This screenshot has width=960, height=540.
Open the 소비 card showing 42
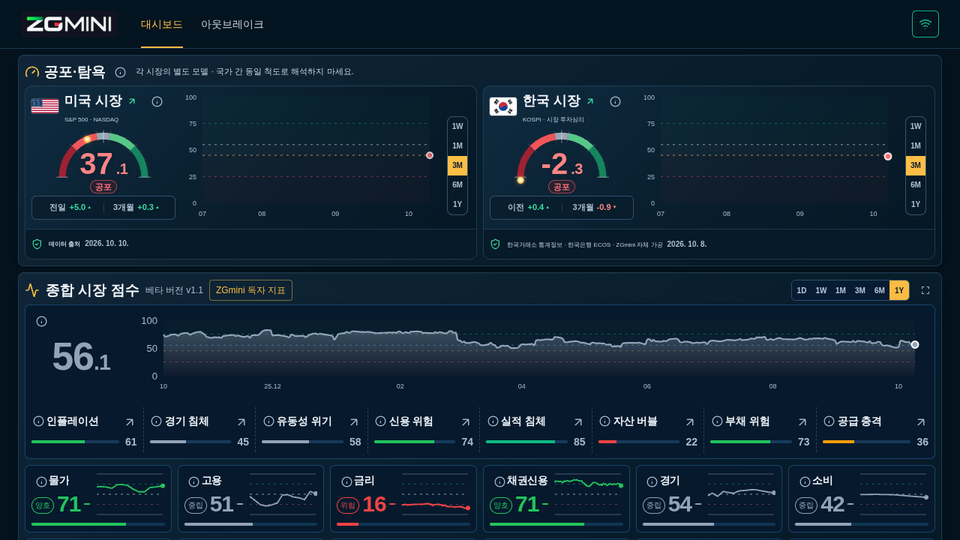861,498
